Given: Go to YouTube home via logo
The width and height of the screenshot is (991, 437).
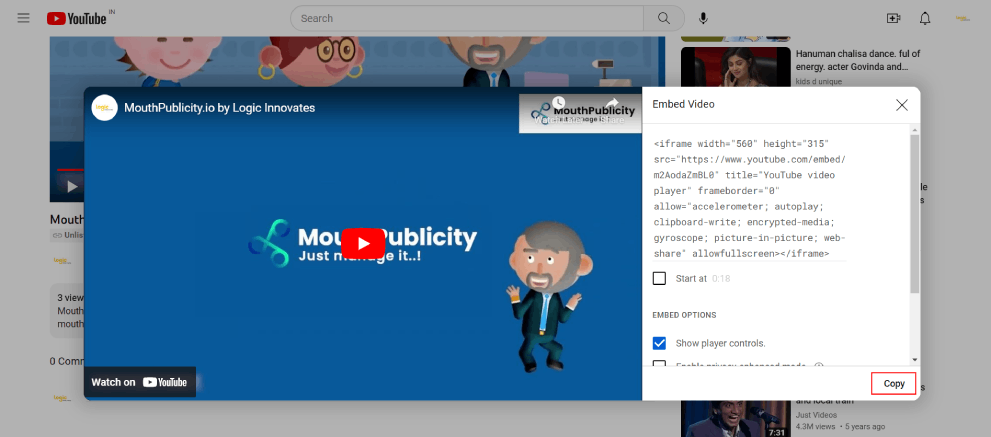Looking at the screenshot, I should 76,18.
